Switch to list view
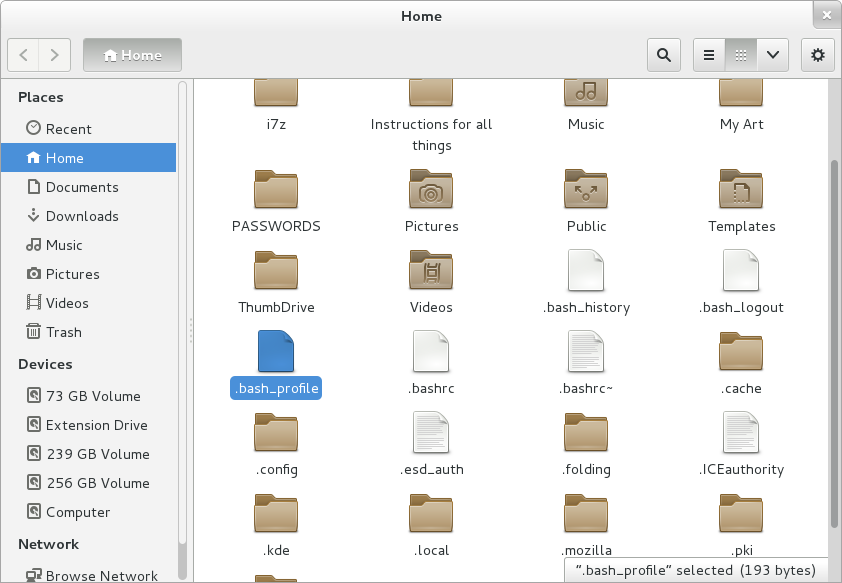 (x=709, y=55)
